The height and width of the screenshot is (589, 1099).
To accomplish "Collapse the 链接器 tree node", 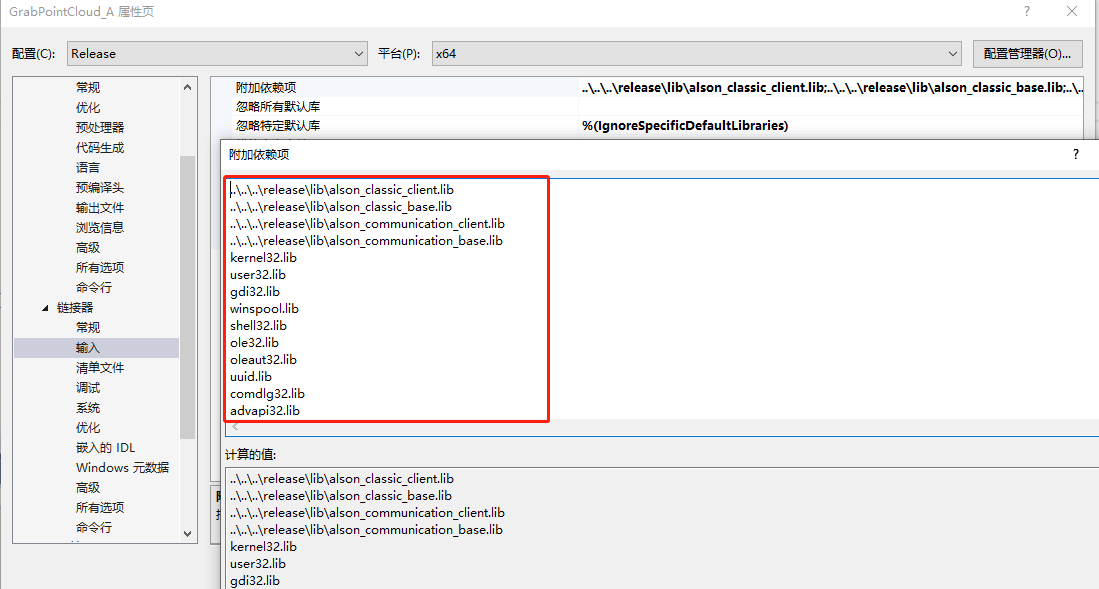I will tap(45, 308).
